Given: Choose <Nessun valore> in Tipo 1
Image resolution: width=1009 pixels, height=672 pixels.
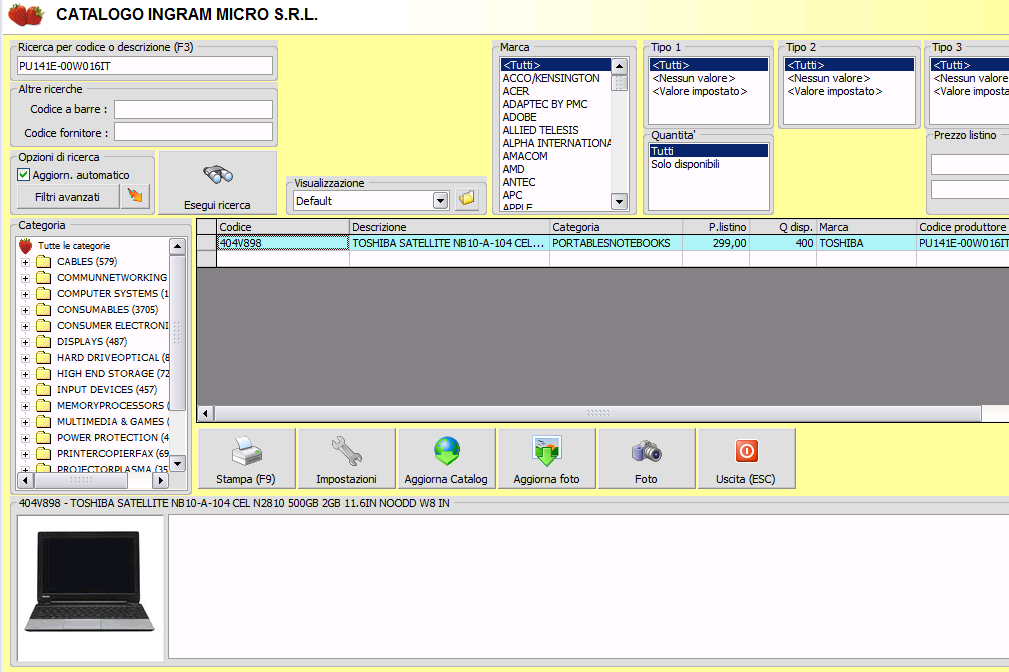Looking at the screenshot, I should 708,78.
